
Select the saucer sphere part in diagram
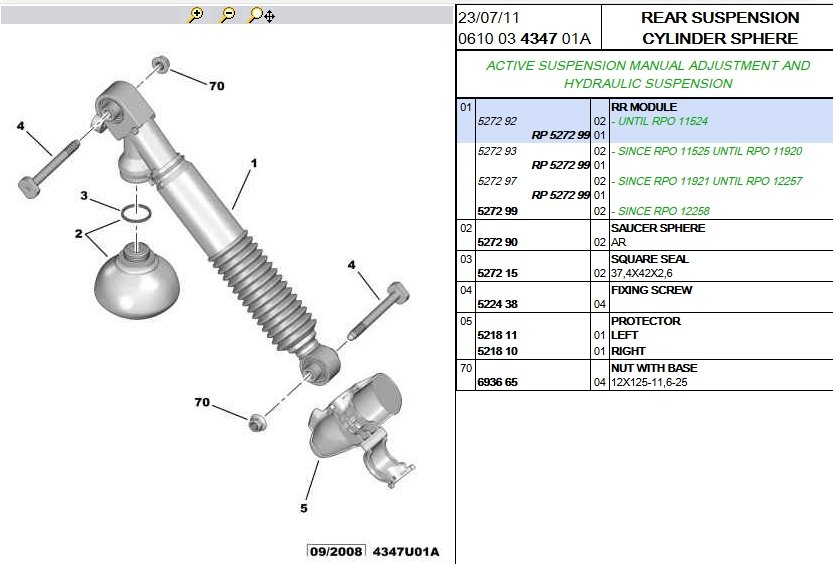pyautogui.click(x=137, y=281)
